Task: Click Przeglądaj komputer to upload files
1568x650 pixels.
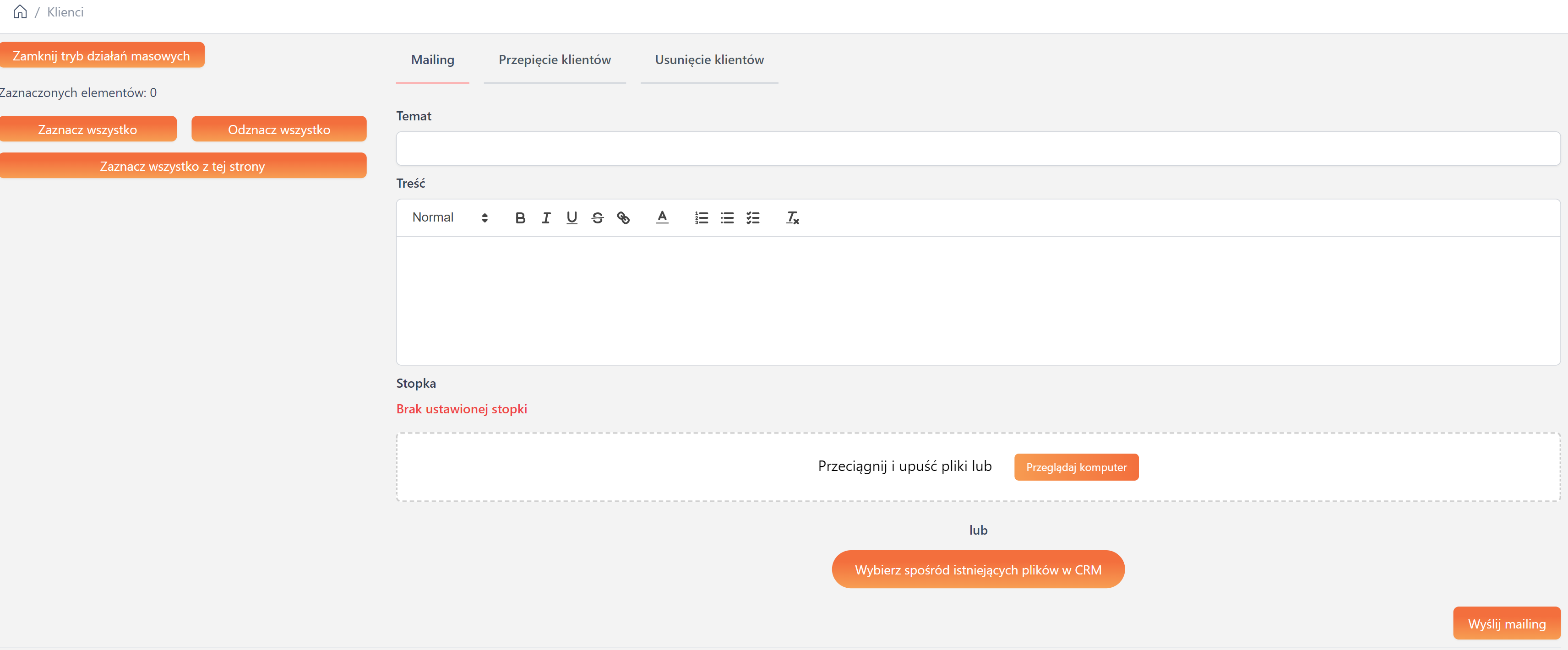Action: (1076, 467)
